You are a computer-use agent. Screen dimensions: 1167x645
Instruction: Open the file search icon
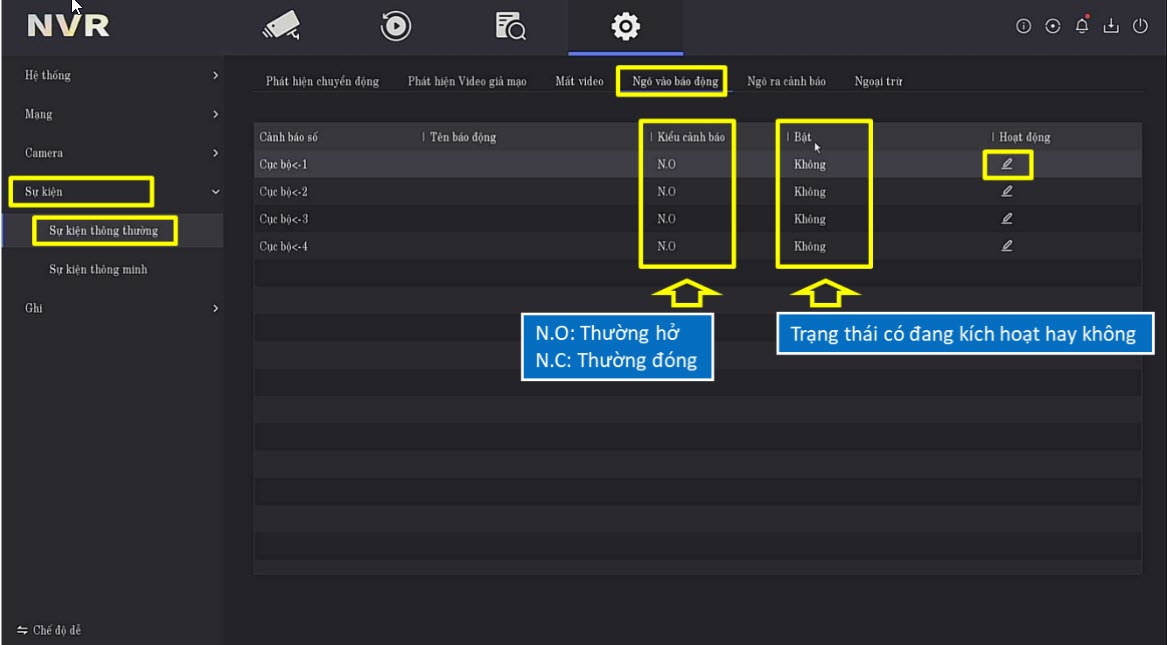[510, 26]
